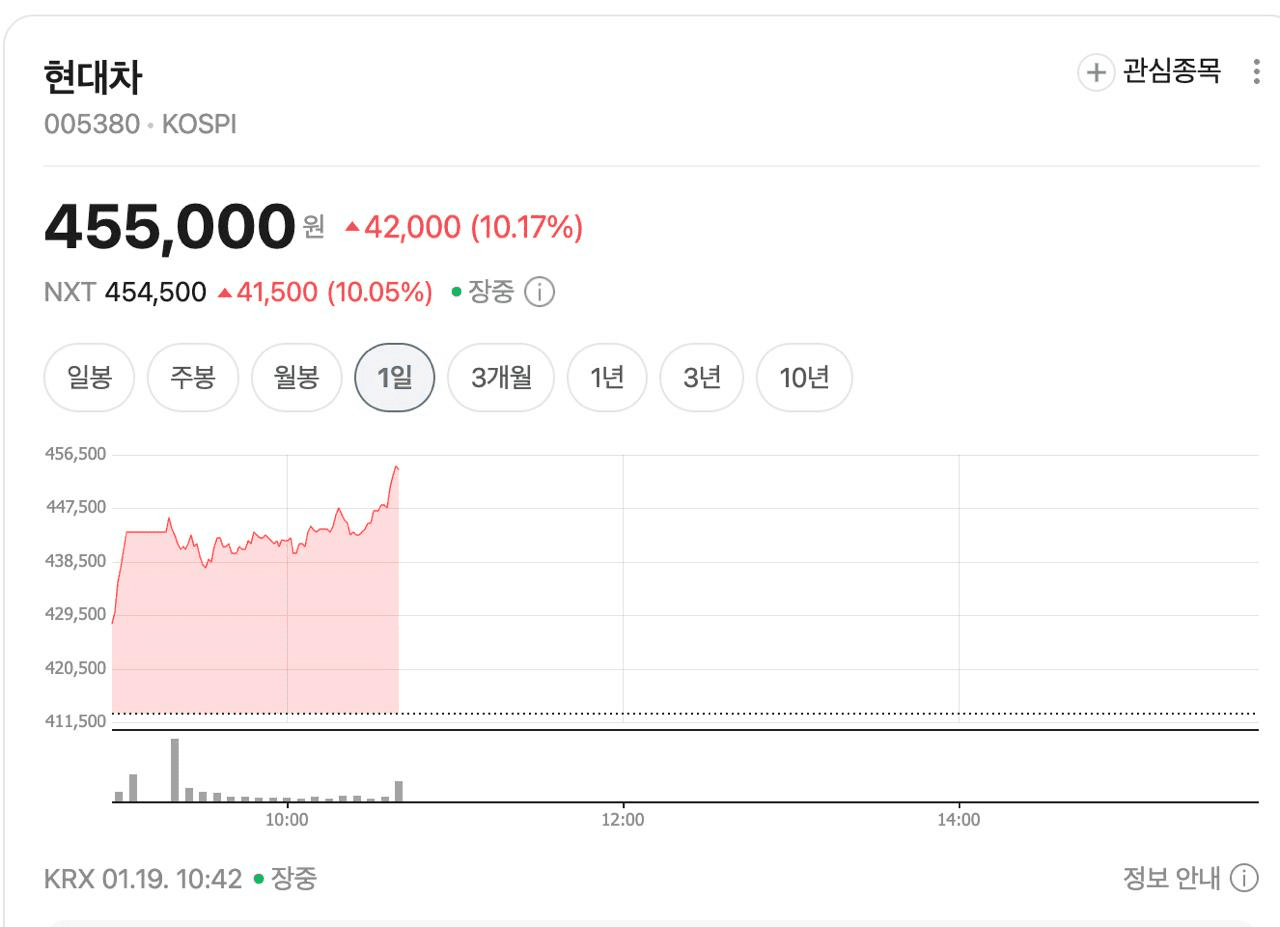Click the info icon beside 정보 안내
The image size is (1280, 927).
(1243, 878)
